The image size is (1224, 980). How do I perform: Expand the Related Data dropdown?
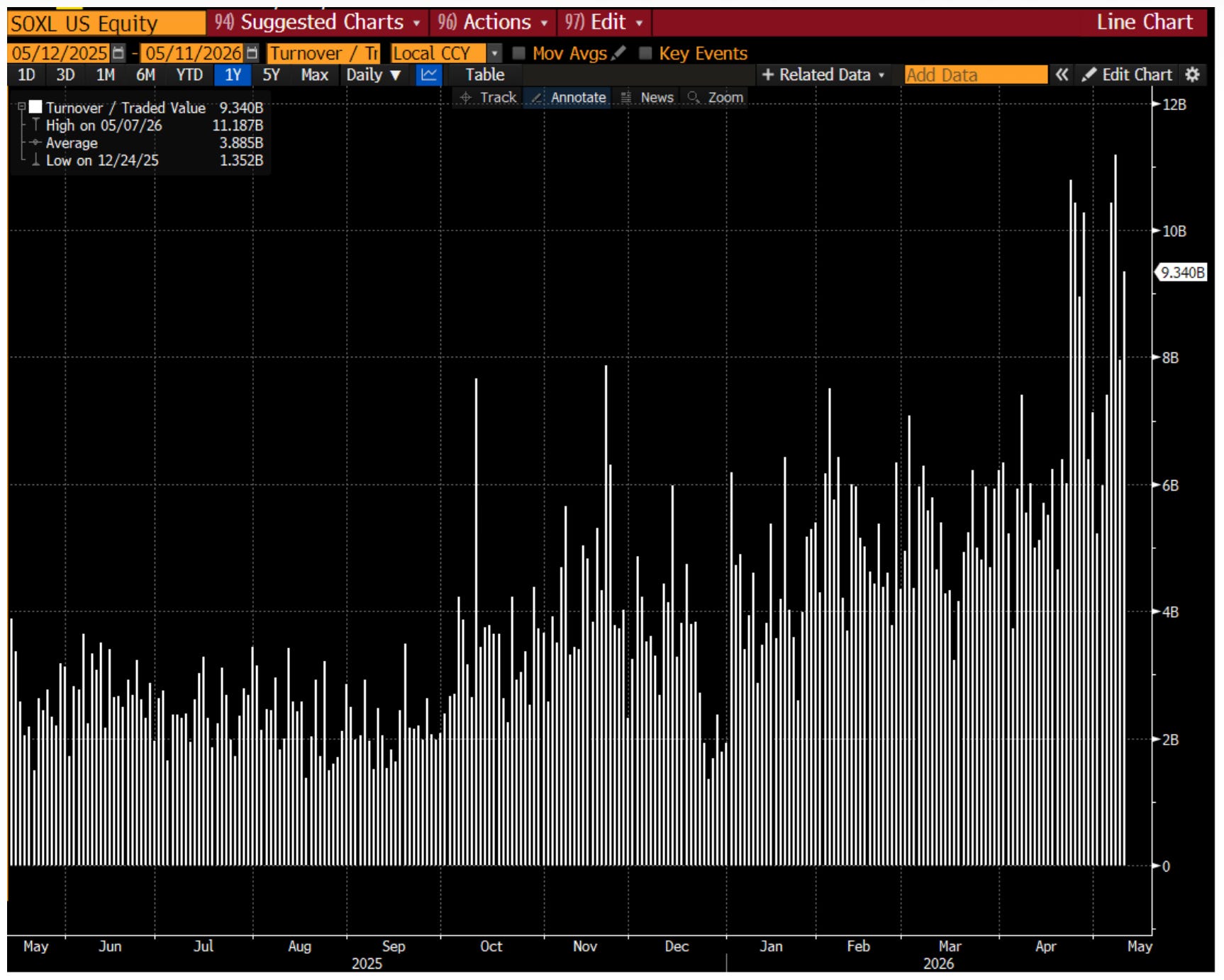[x=823, y=74]
